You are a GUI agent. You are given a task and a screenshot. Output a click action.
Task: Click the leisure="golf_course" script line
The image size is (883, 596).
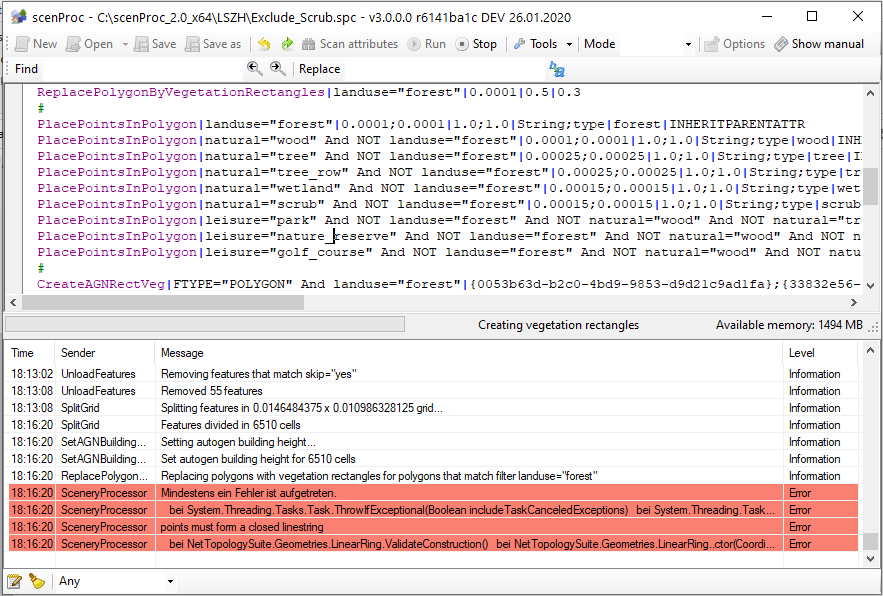[449, 252]
